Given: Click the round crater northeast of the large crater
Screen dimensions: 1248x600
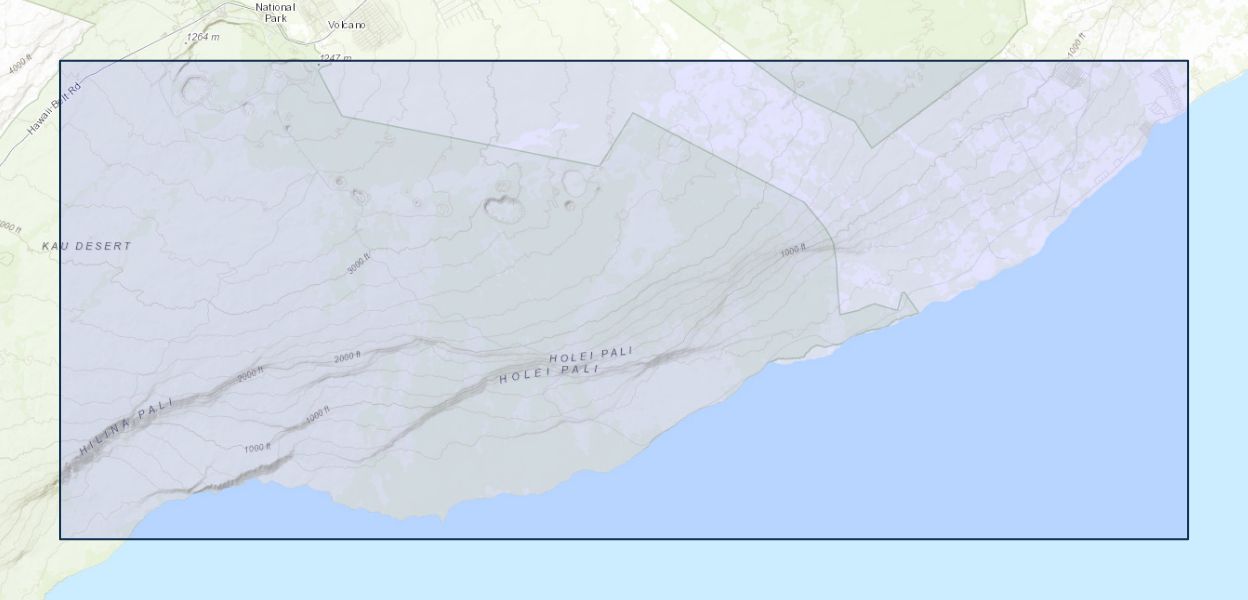Looking at the screenshot, I should coord(574,182).
